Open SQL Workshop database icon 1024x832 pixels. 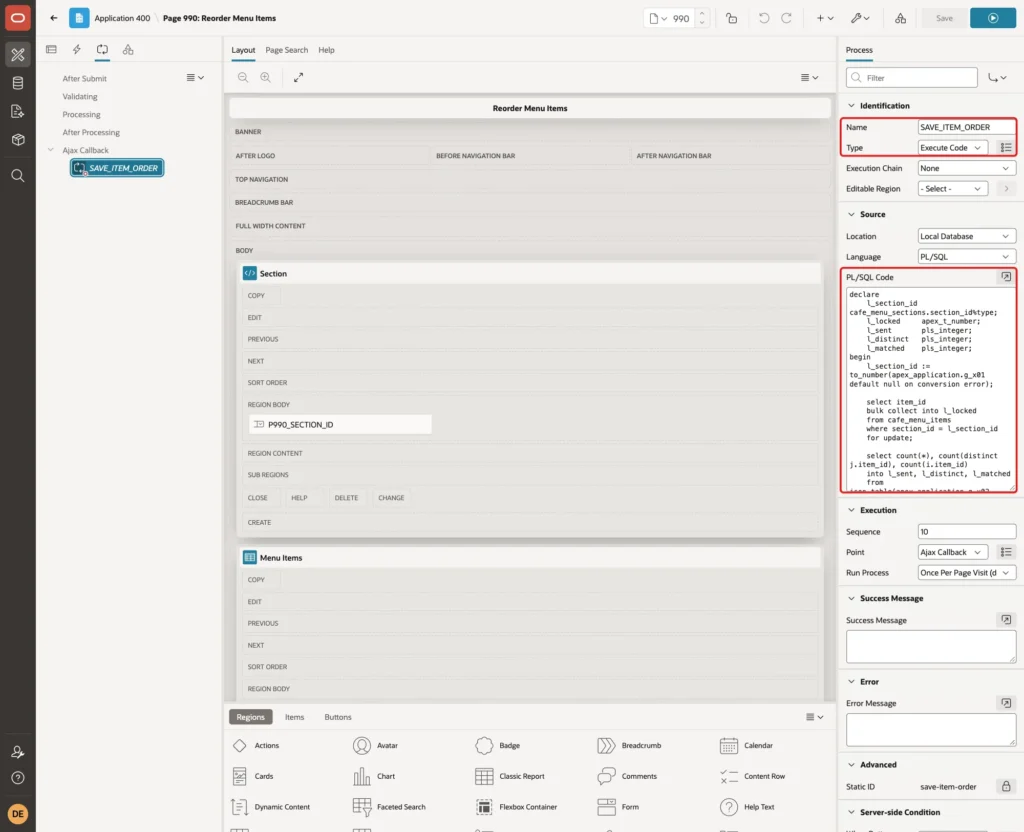[18, 83]
